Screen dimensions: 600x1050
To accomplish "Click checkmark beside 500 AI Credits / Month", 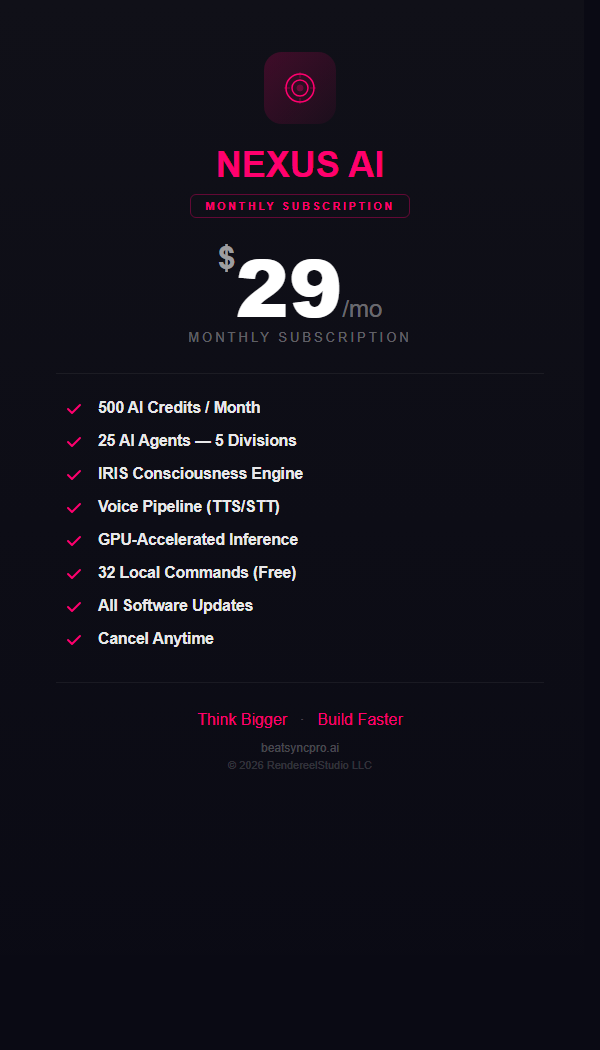I will pos(73,409).
